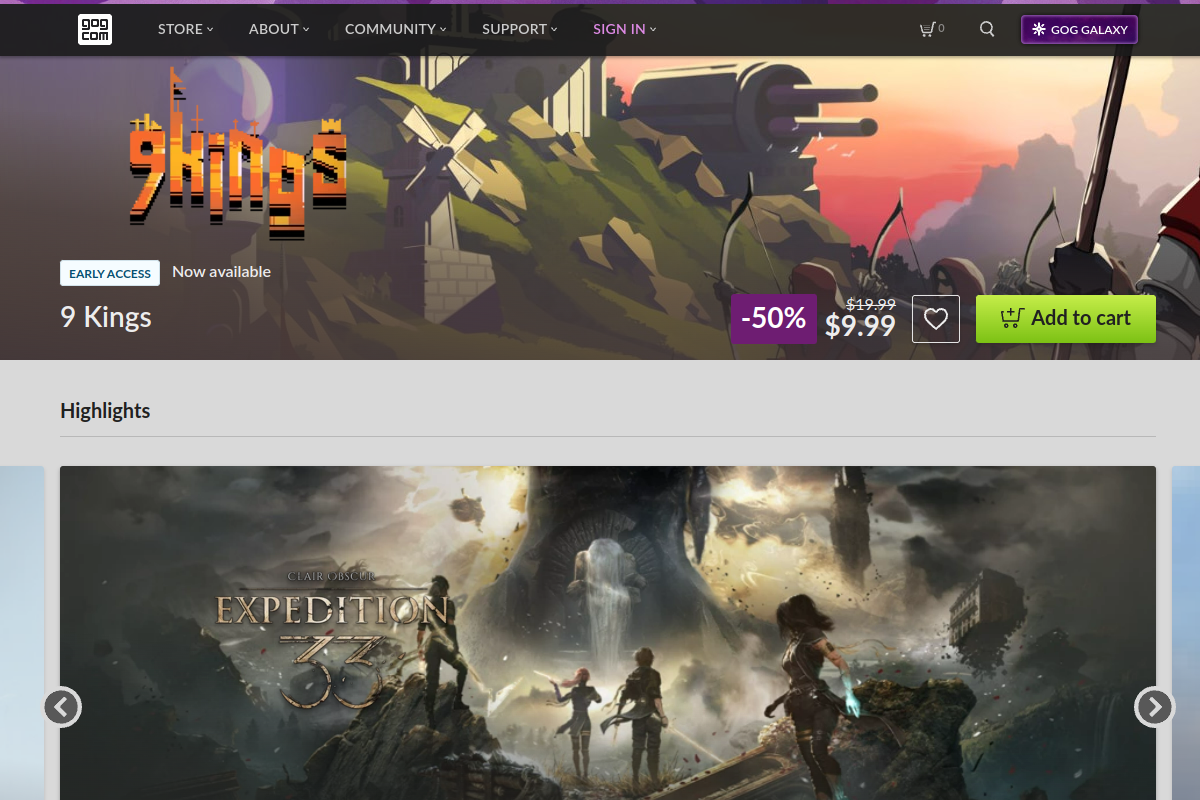This screenshot has height=800, width=1200.
Task: Click the next carousel arrow
Action: 1152,707
